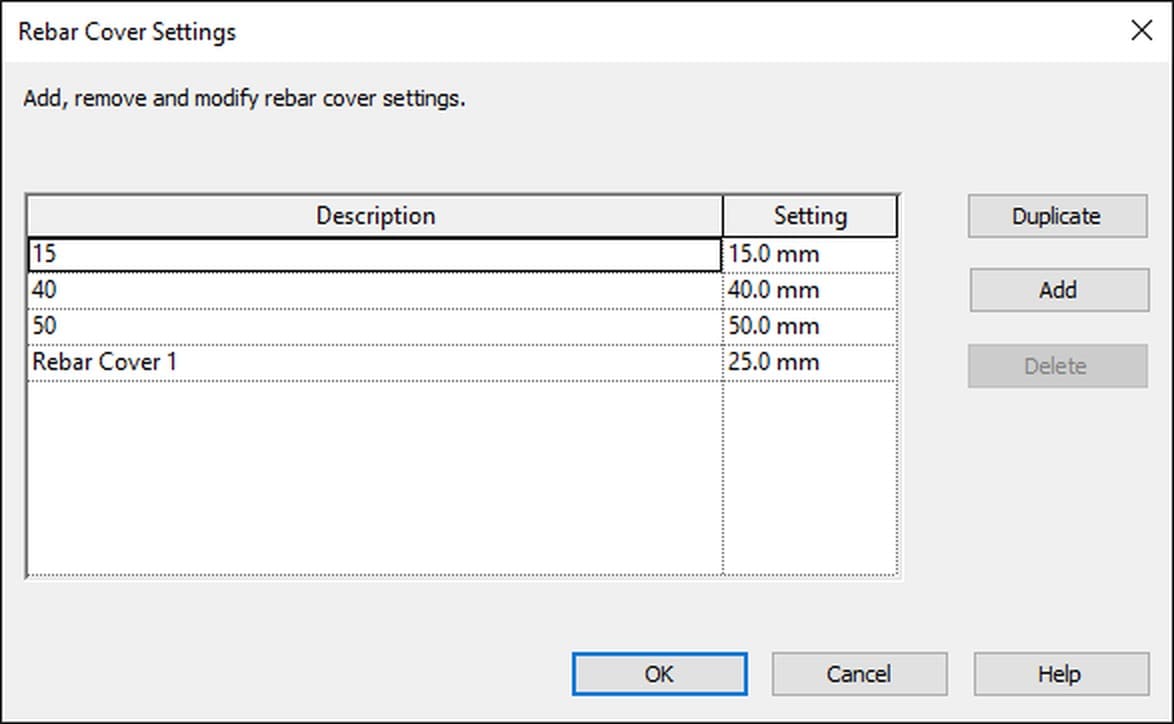Edit the 15.0 mm setting cell

tap(810, 255)
